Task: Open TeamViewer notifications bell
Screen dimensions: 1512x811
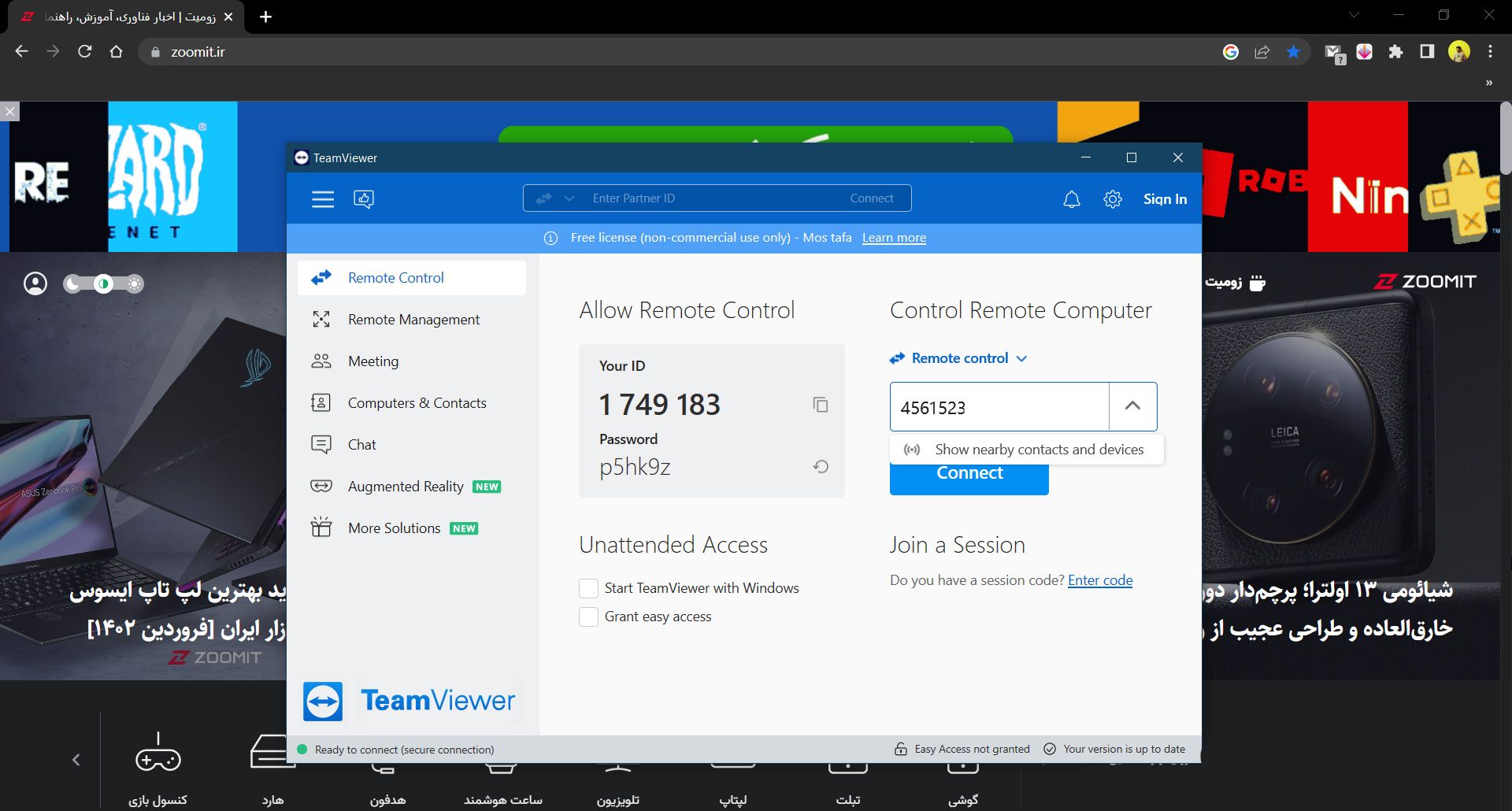Action: (x=1071, y=199)
